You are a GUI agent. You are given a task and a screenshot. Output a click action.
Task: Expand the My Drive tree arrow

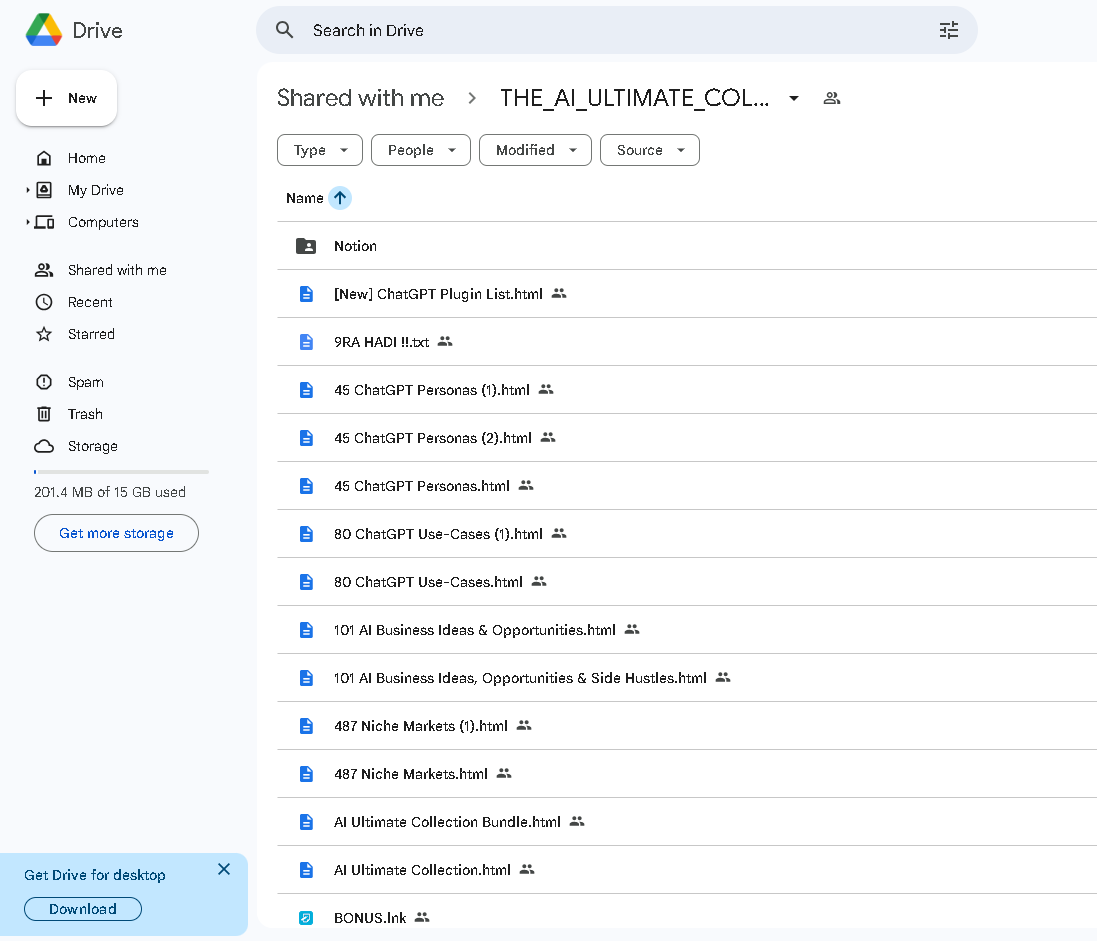(28, 190)
